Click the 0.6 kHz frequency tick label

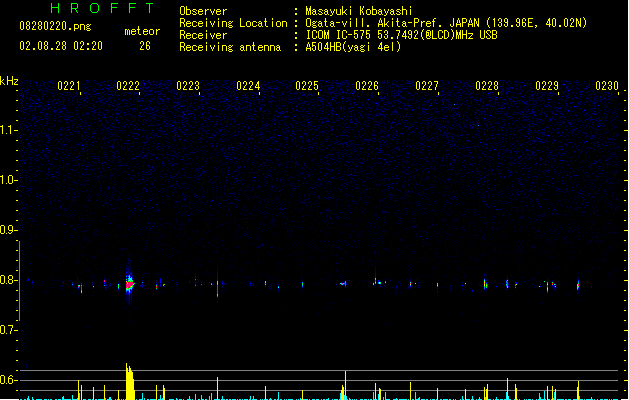[x=7, y=380]
